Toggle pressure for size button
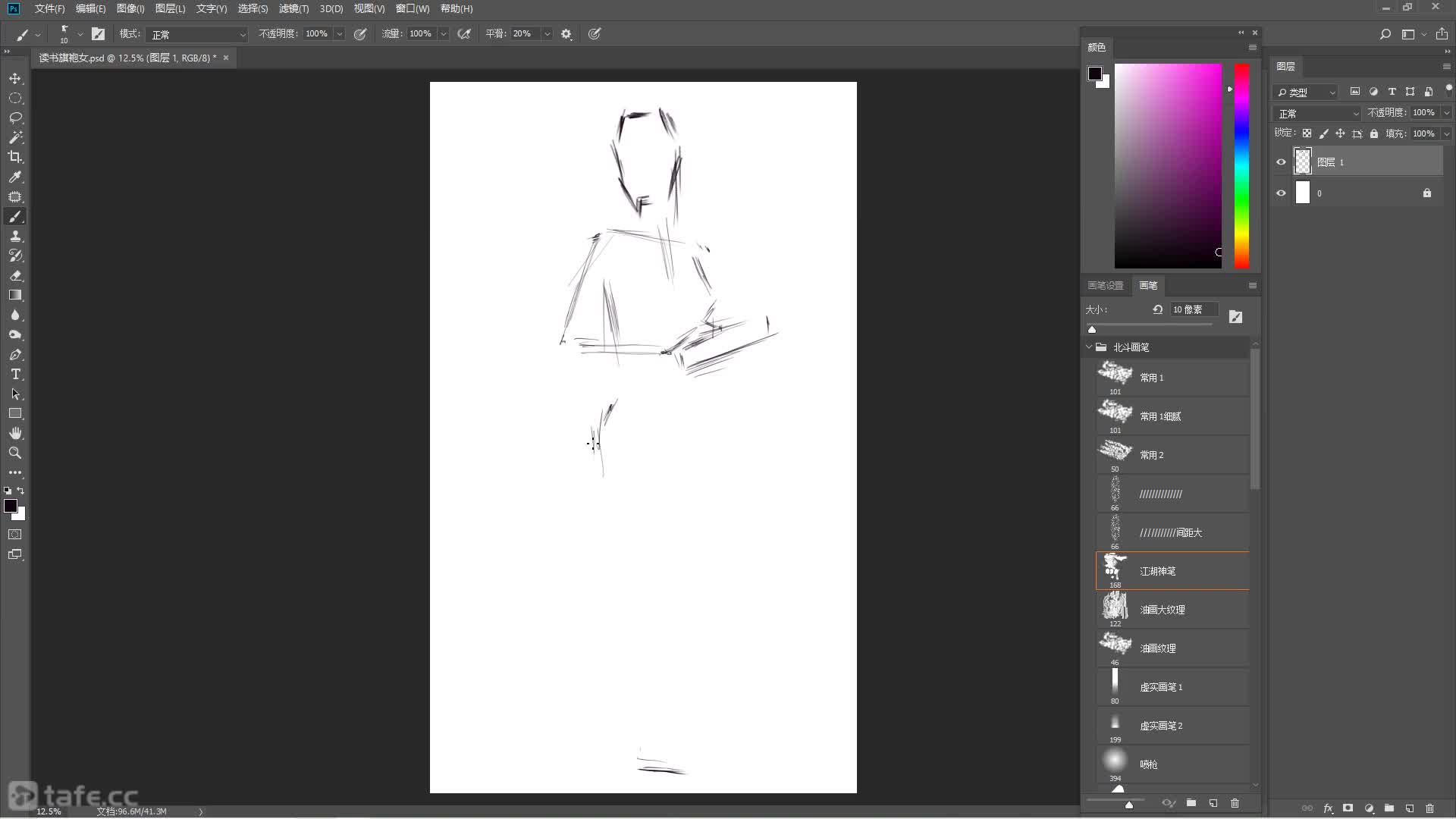The width and height of the screenshot is (1456, 819). 595,34
